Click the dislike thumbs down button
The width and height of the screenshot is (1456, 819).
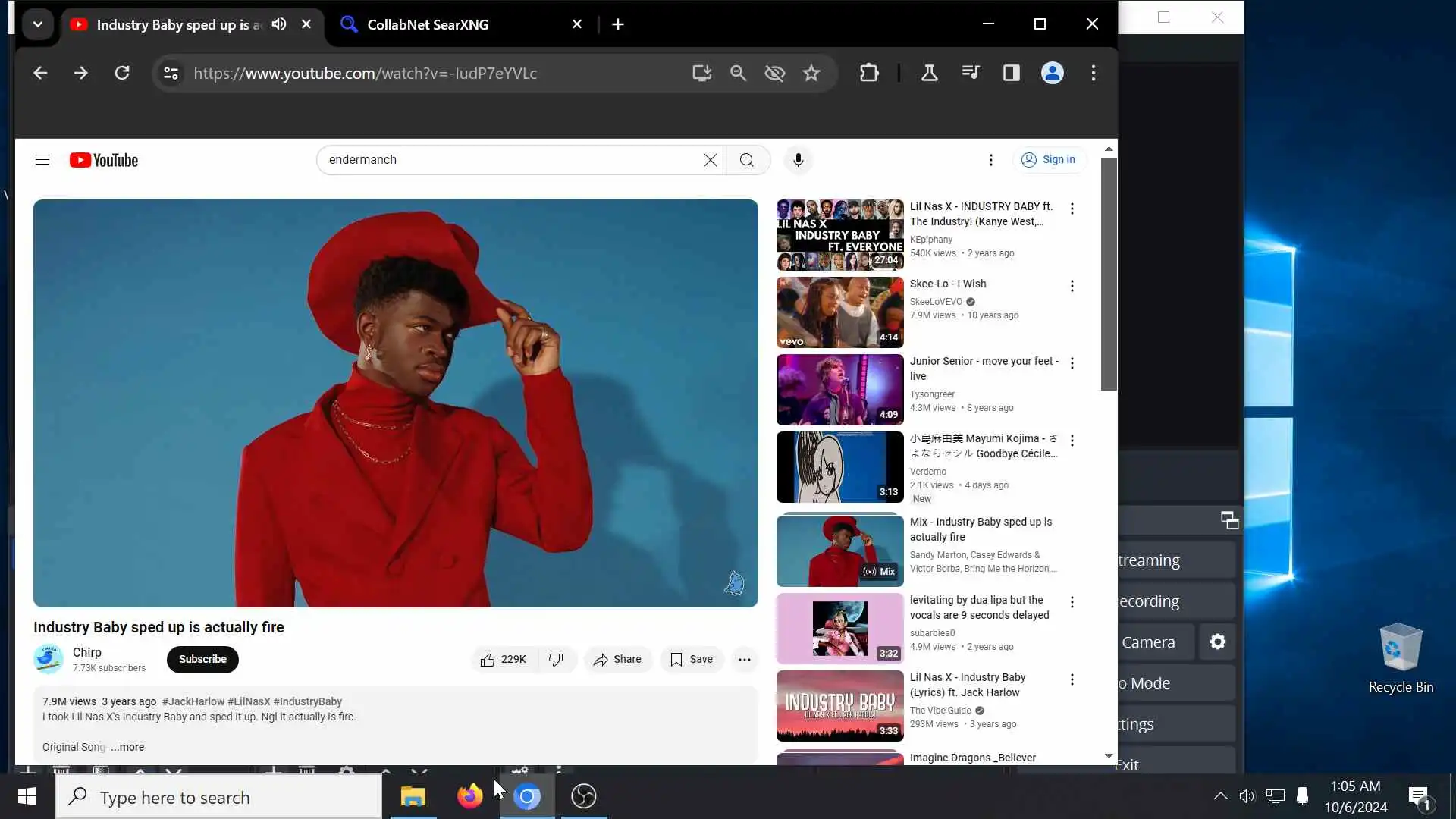[x=556, y=660]
